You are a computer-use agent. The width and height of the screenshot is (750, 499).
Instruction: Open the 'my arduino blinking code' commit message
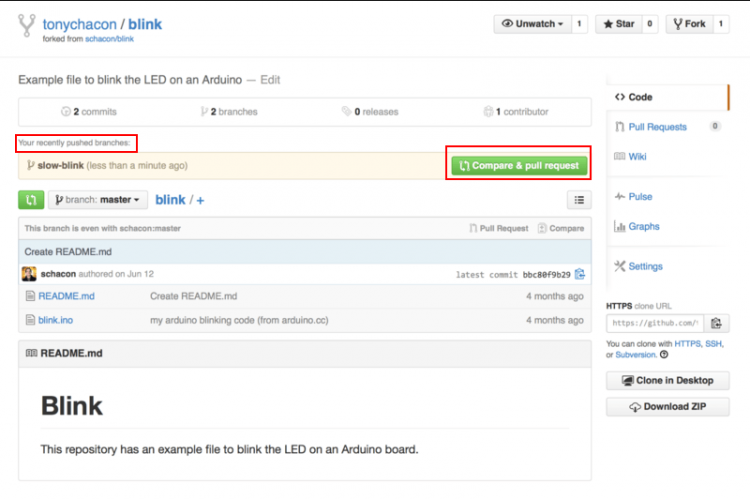coord(239,320)
